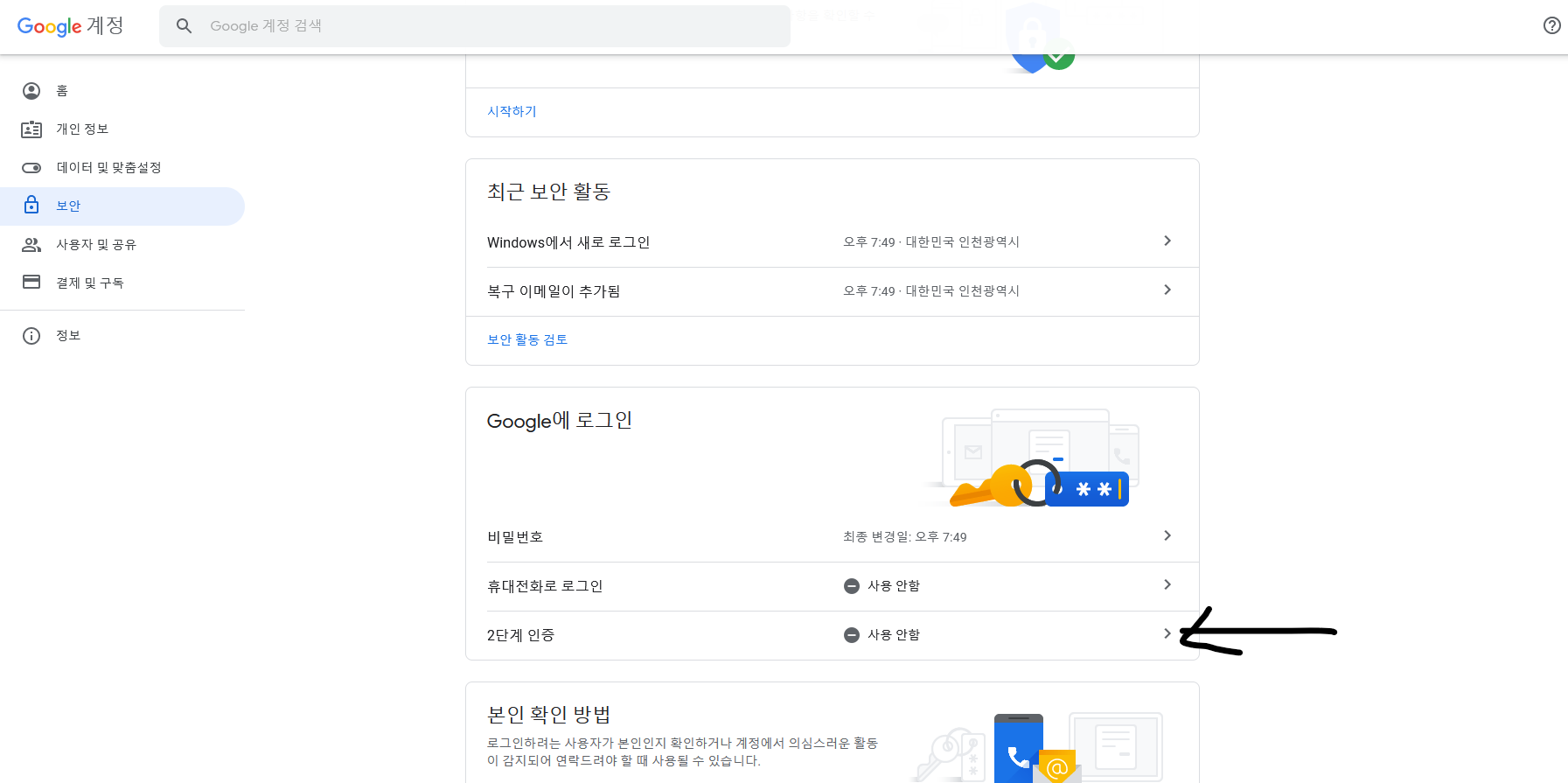This screenshot has width=1568, height=783.
Task: Open 결제 및 구독 menu item
Action: [x=122, y=283]
